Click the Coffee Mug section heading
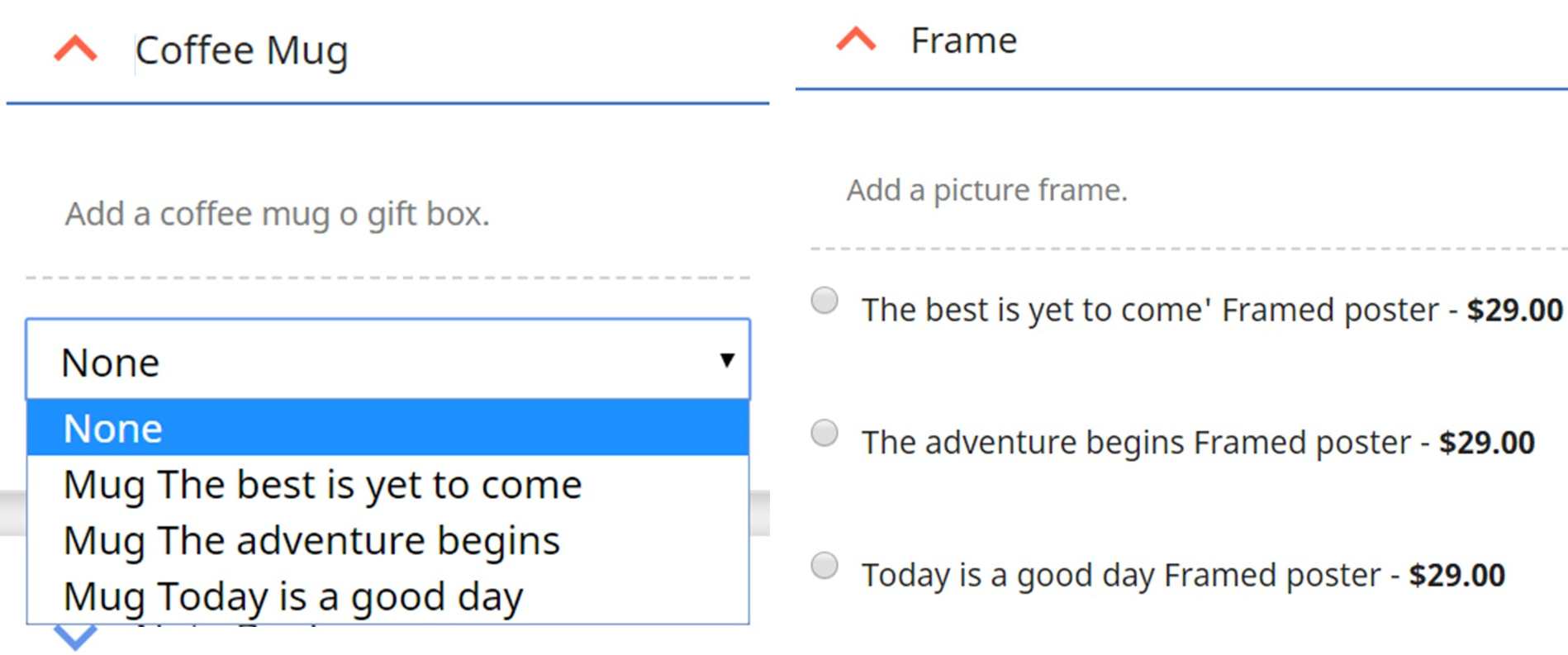 241,50
